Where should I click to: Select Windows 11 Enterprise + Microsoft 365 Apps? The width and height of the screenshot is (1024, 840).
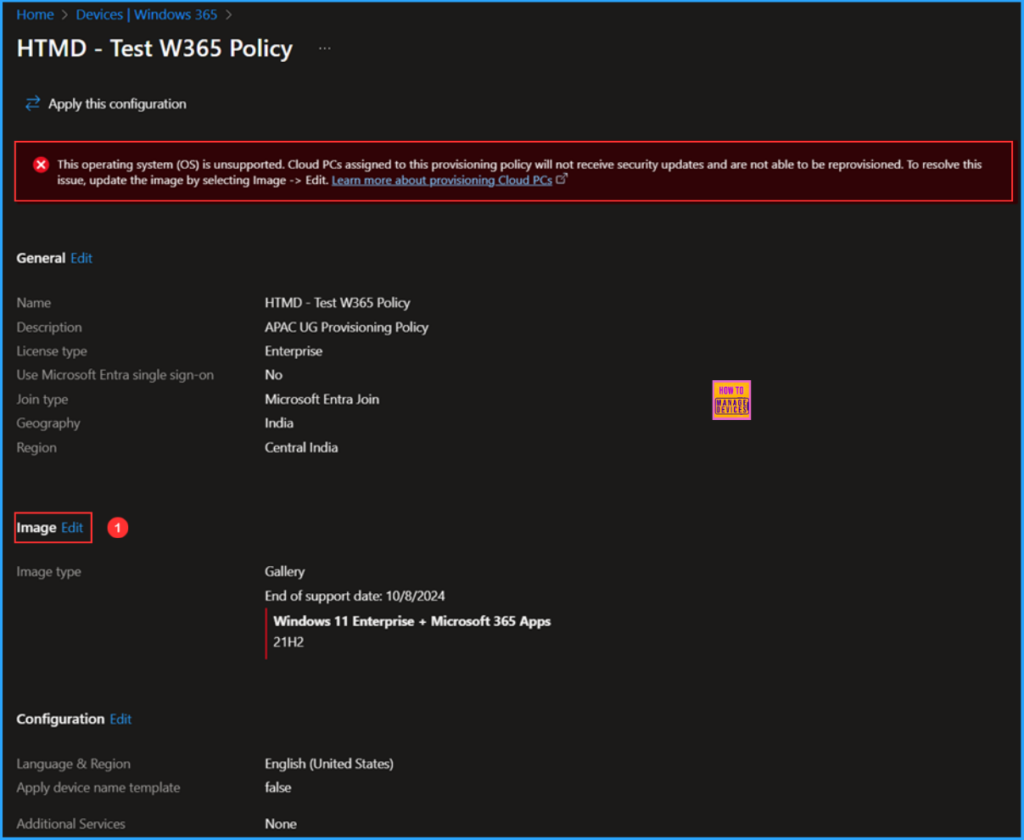pyautogui.click(x=412, y=621)
